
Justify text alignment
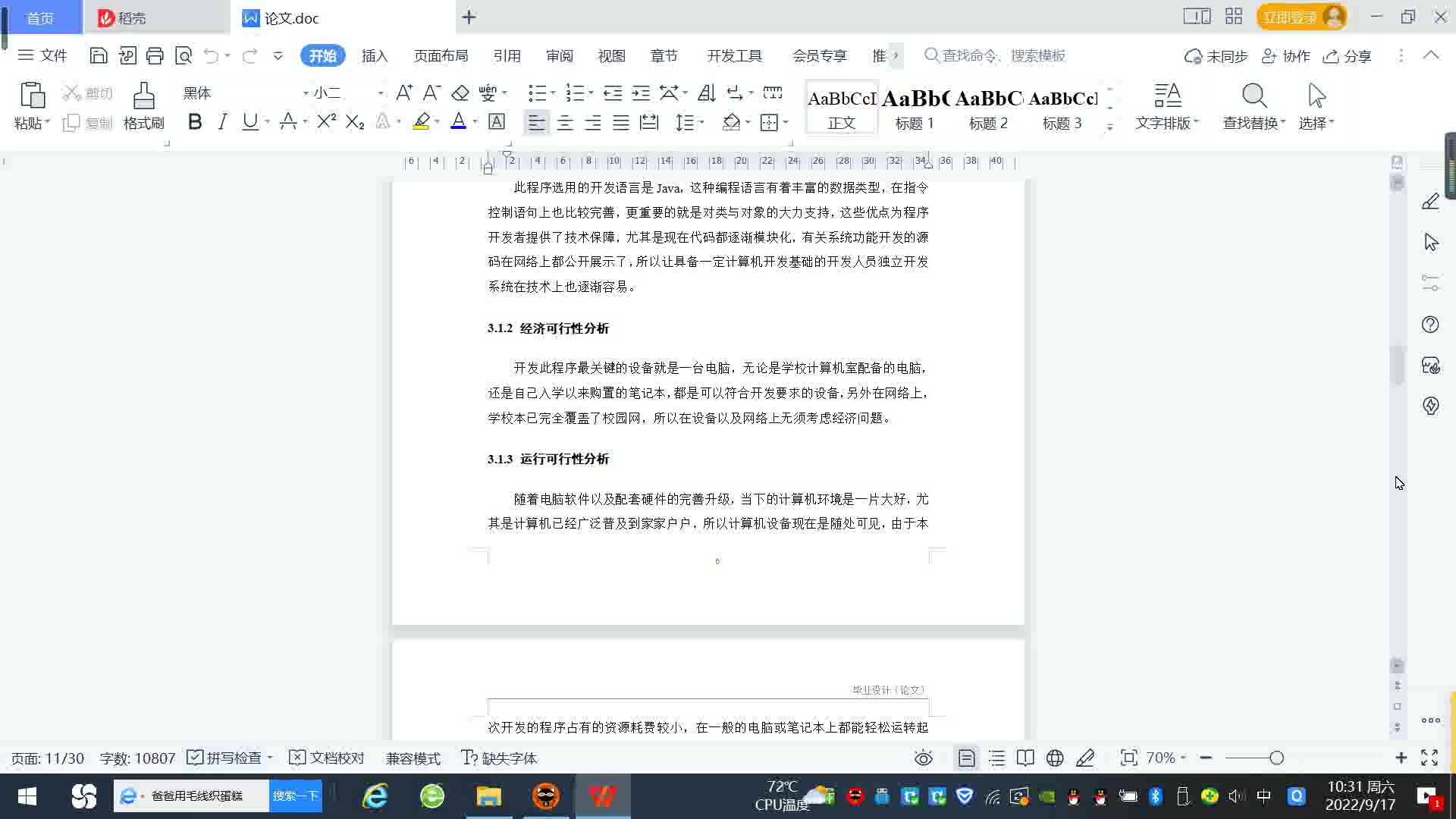tap(621, 122)
